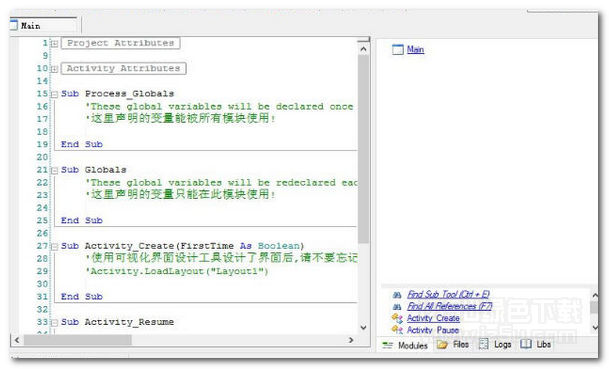The image size is (609, 369).
Task: Select the Main code tab
Action: pyautogui.click(x=42, y=26)
